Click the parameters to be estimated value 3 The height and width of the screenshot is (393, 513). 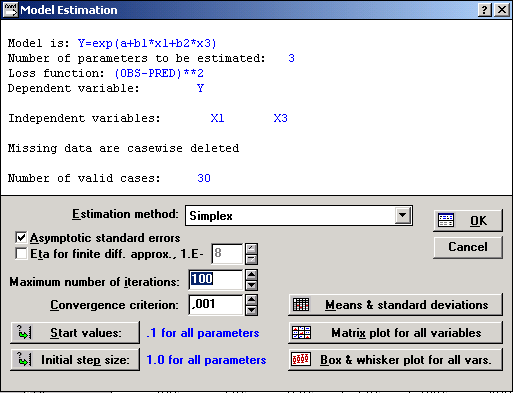pos(291,58)
